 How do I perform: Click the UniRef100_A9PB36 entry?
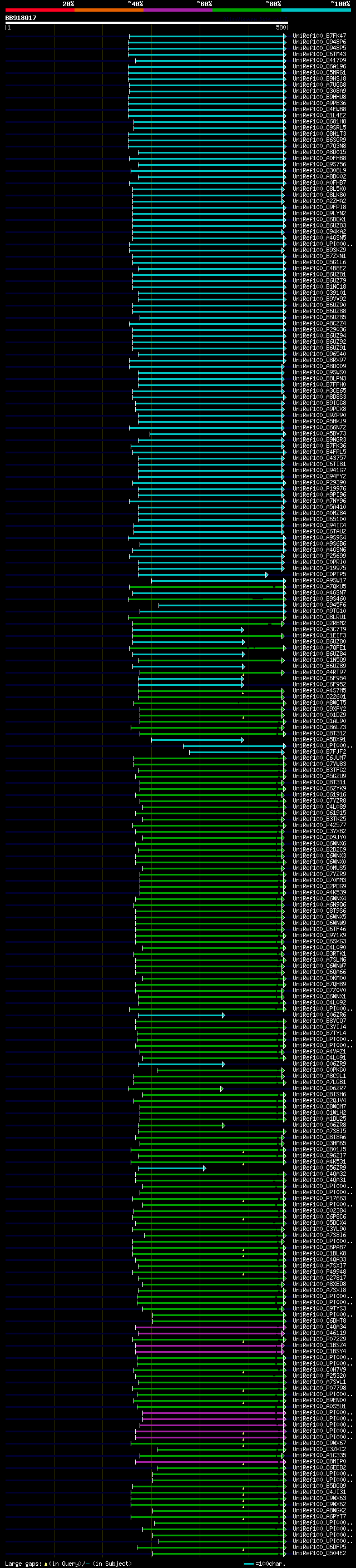(319, 103)
